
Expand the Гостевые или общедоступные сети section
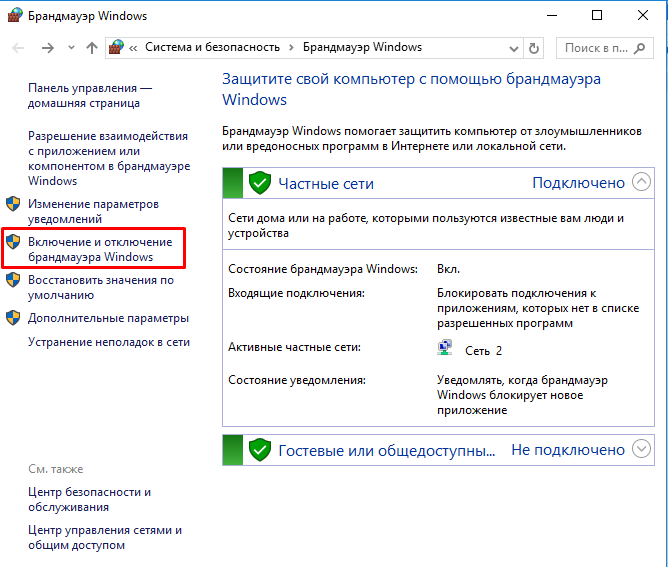click(641, 450)
